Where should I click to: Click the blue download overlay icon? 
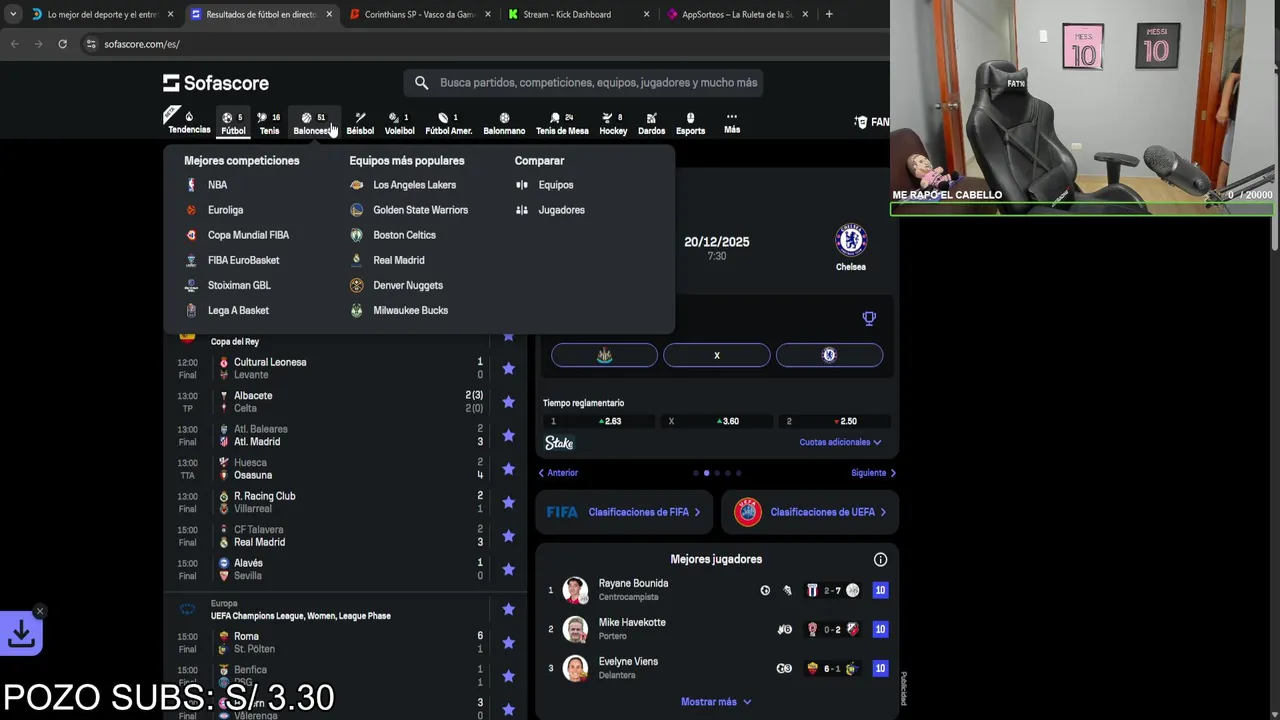[21, 633]
